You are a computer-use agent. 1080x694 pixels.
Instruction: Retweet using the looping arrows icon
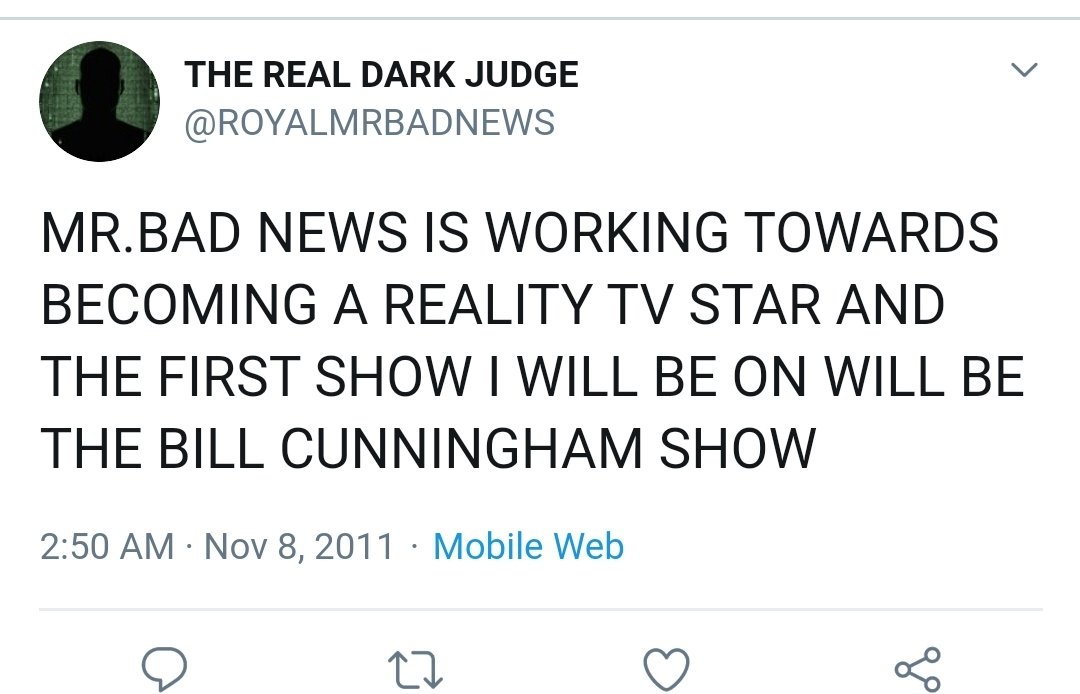pyautogui.click(x=415, y=670)
